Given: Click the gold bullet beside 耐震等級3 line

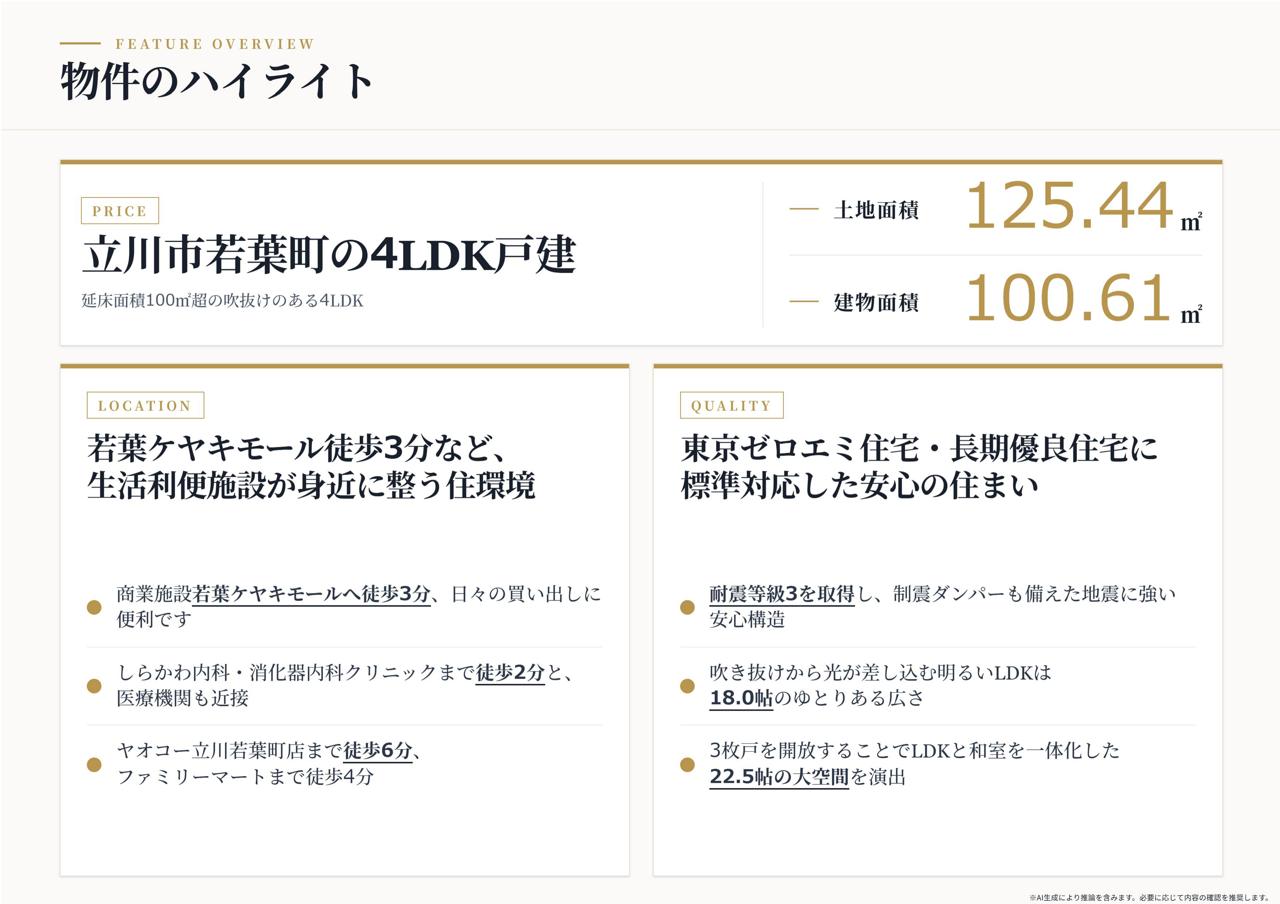Looking at the screenshot, I should pos(687,607).
